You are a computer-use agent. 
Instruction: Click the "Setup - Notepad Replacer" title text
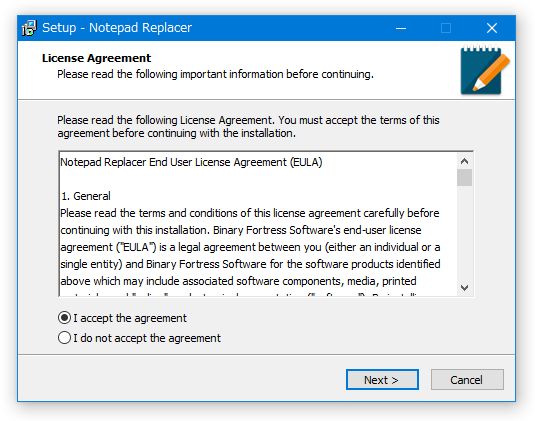pos(117,28)
